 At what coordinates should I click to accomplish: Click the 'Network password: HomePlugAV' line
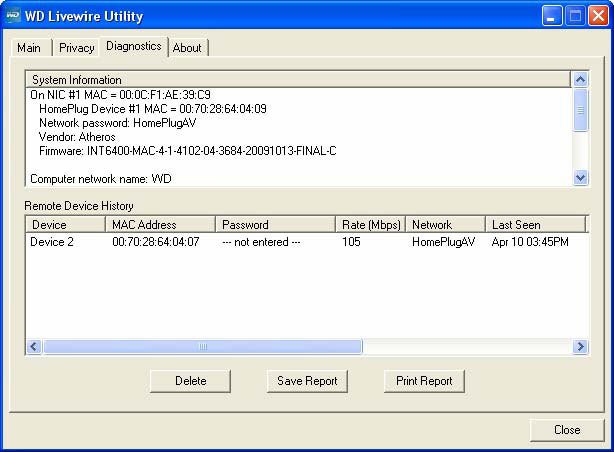[x=117, y=123]
